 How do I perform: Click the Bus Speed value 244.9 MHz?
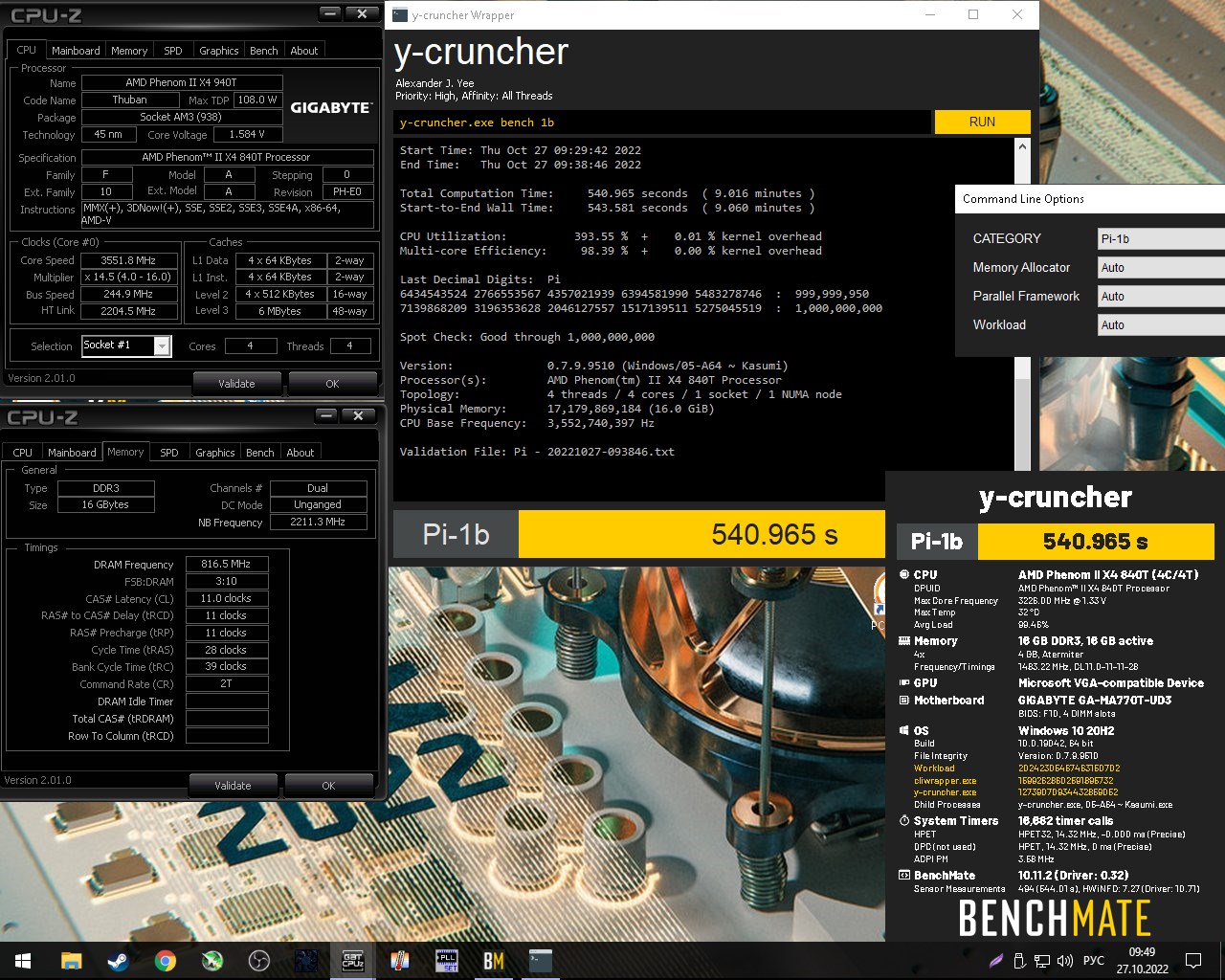pyautogui.click(x=129, y=295)
